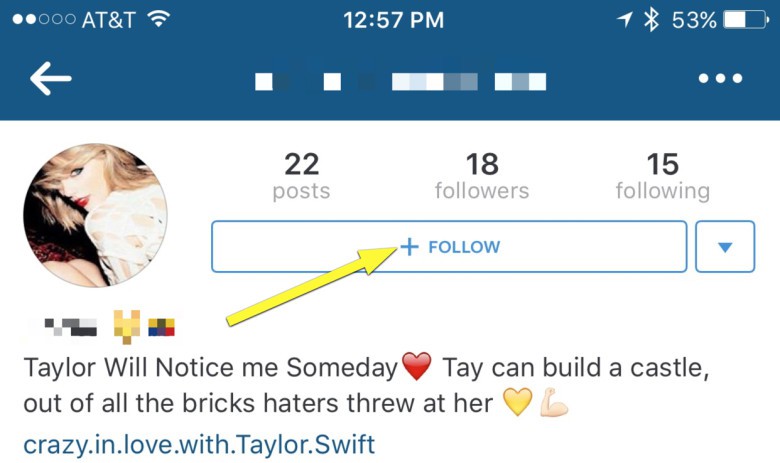This screenshot has width=780, height=463.
Task: Tap the location services arrow icon
Action: (x=625, y=20)
